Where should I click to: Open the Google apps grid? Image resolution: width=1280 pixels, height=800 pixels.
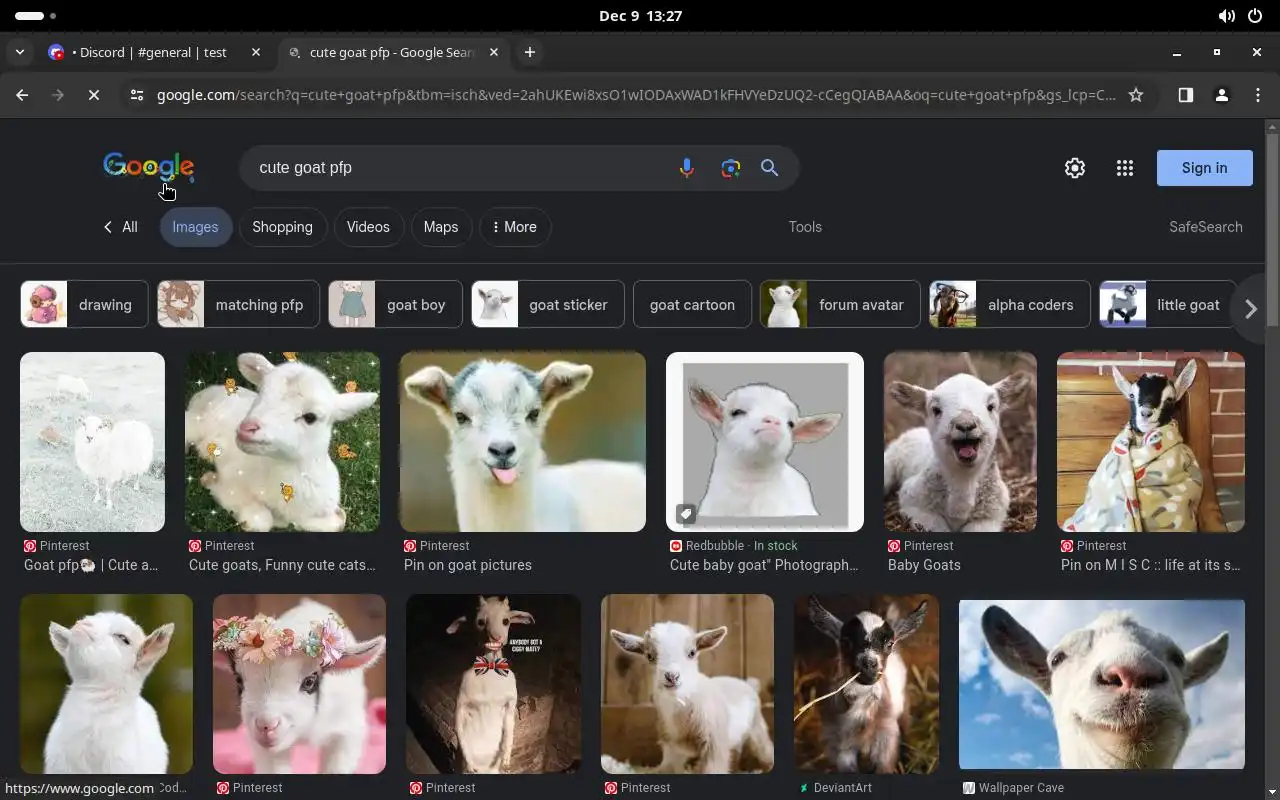click(x=1125, y=168)
